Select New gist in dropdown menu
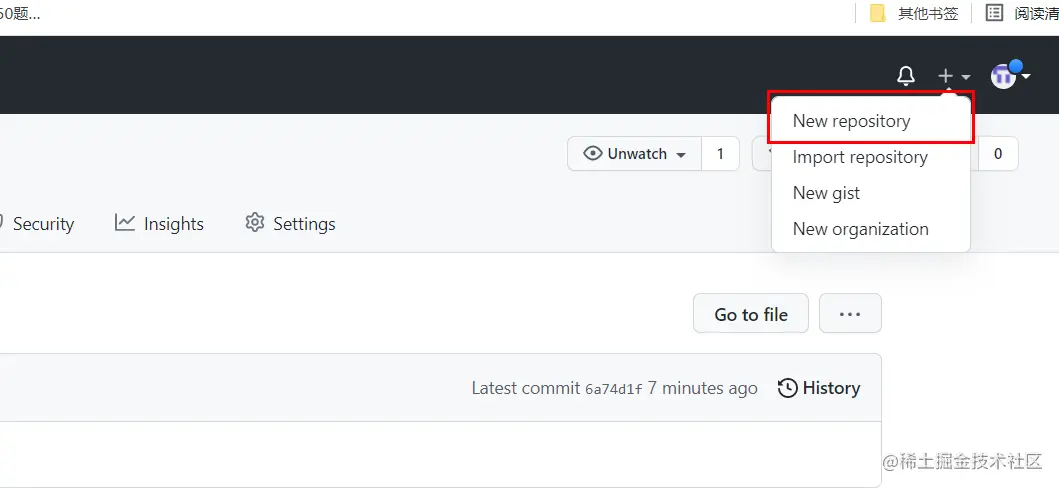This screenshot has height=488, width=1059. (x=826, y=193)
